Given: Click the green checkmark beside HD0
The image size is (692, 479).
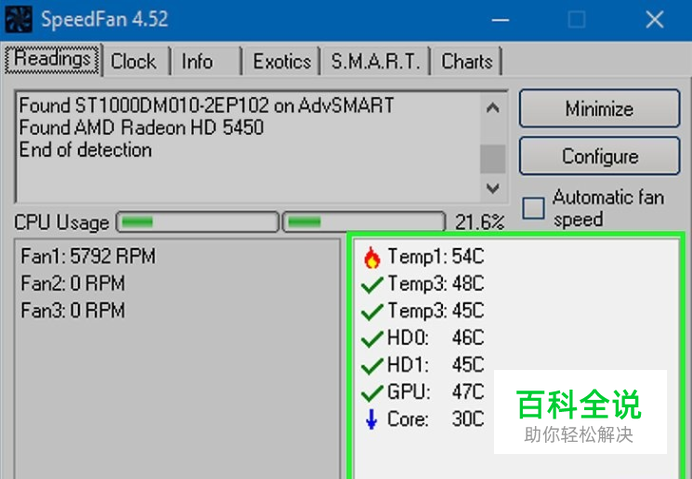Looking at the screenshot, I should click(372, 339).
